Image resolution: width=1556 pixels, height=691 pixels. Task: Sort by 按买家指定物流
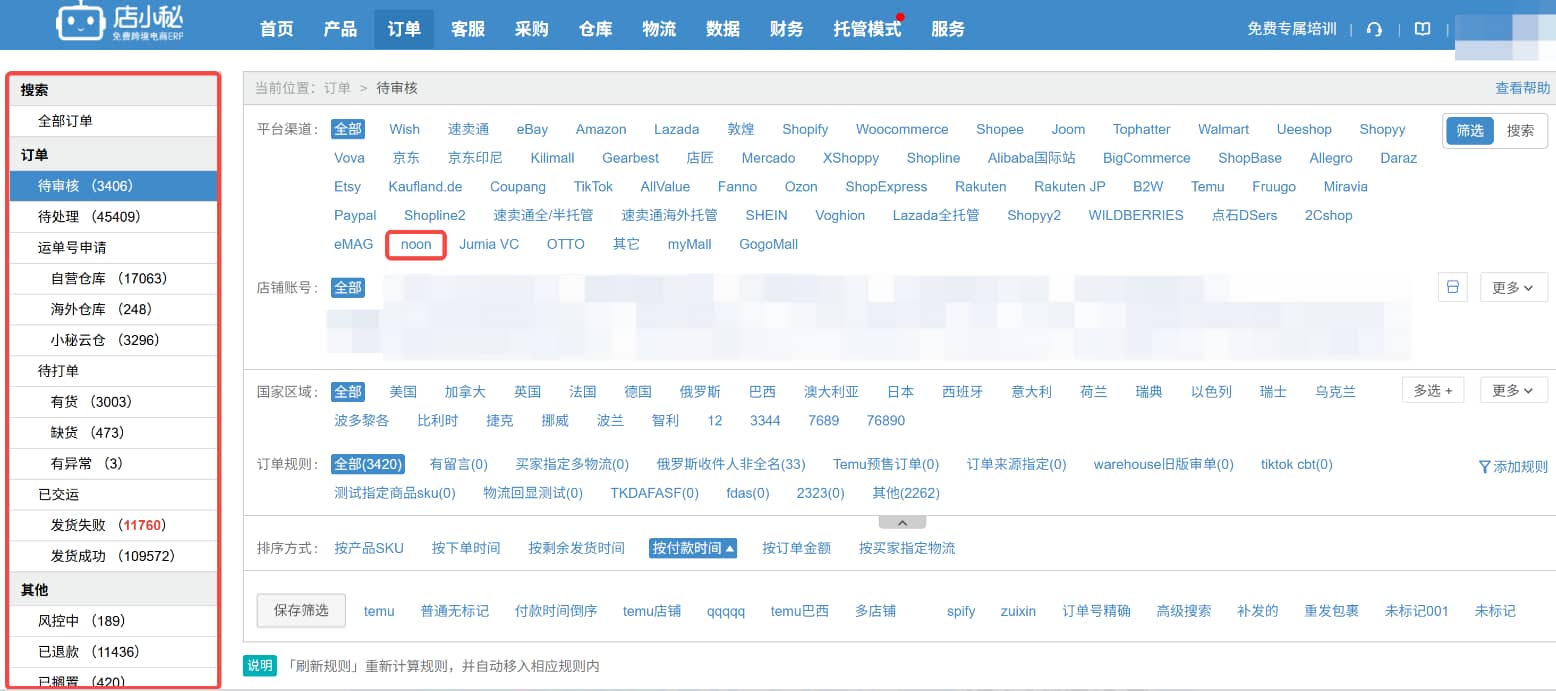point(907,548)
